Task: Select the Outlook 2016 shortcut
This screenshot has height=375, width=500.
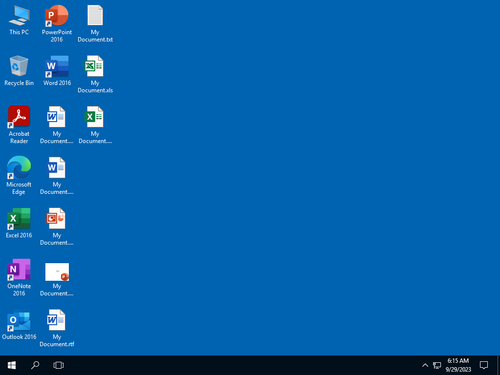Action: 19,325
